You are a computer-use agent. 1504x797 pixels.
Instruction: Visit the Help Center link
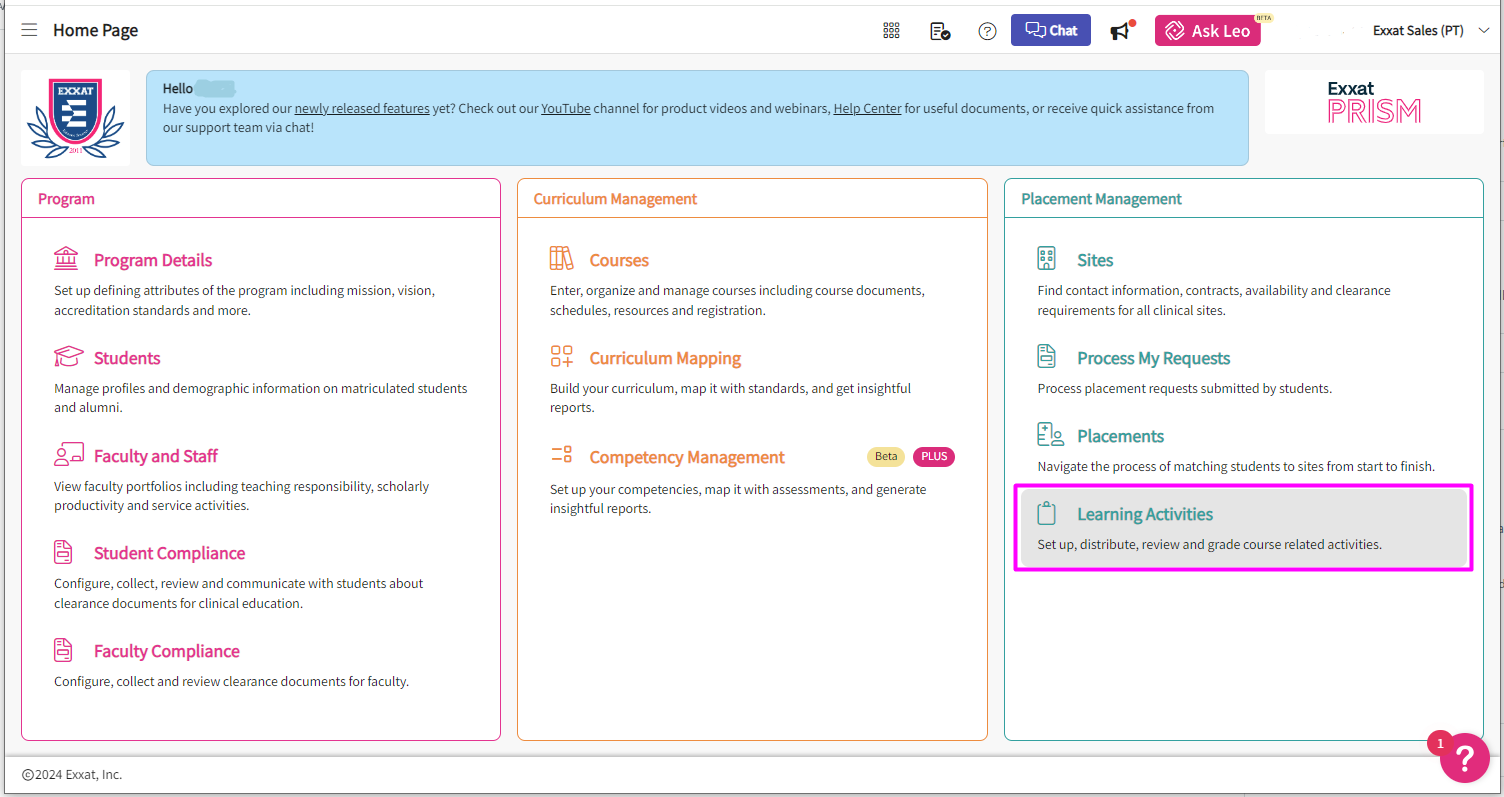[867, 108]
